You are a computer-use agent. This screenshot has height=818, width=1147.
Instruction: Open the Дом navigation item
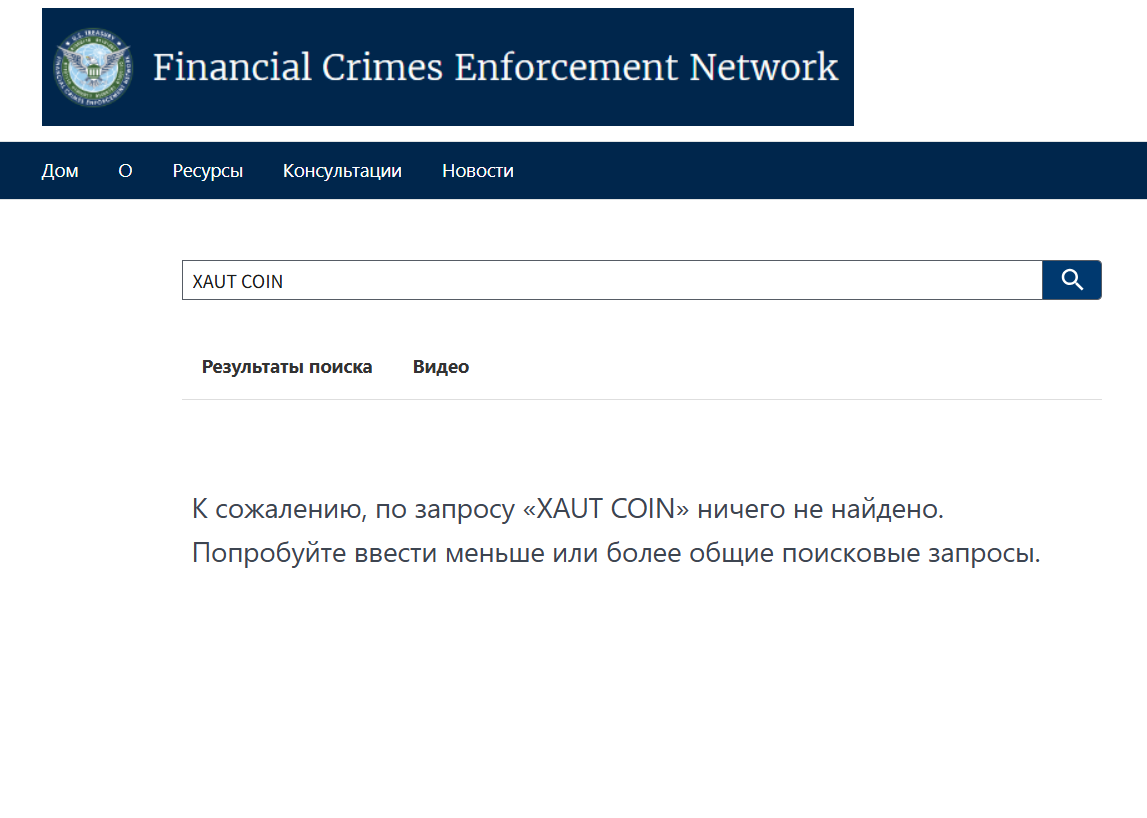[x=61, y=170]
